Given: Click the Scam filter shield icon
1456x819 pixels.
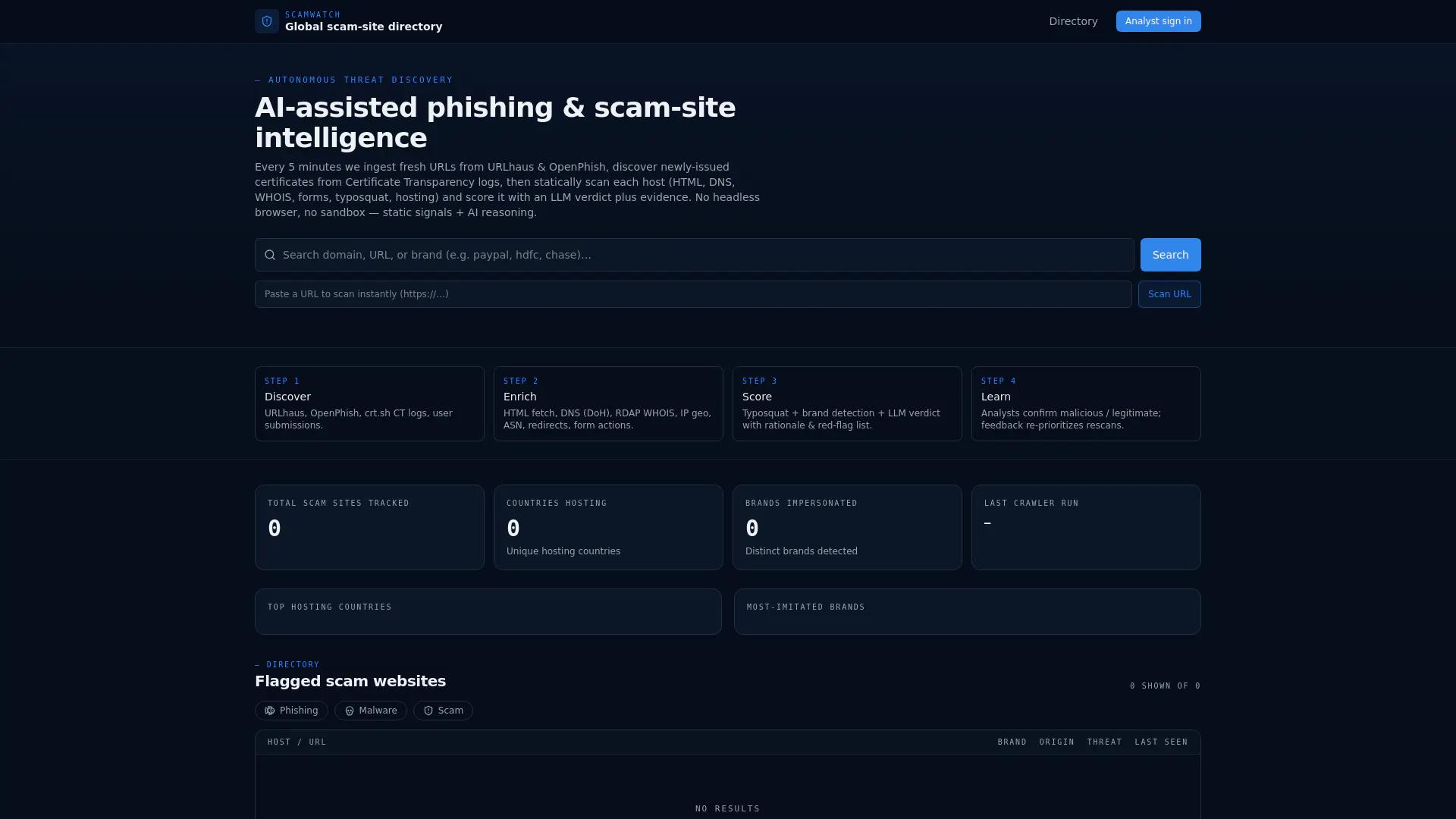Looking at the screenshot, I should [428, 711].
